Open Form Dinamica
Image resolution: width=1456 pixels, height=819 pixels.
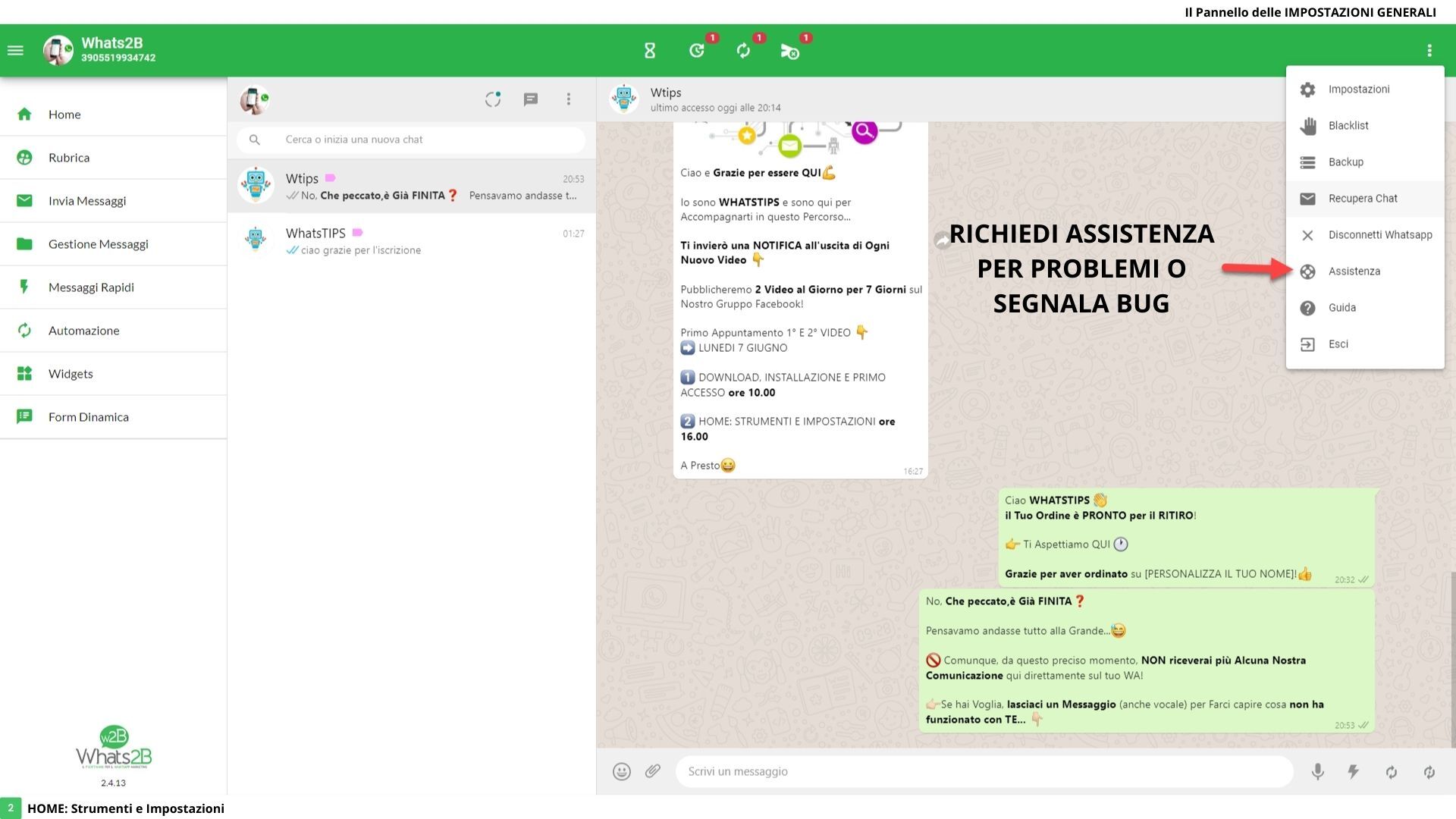(x=114, y=417)
